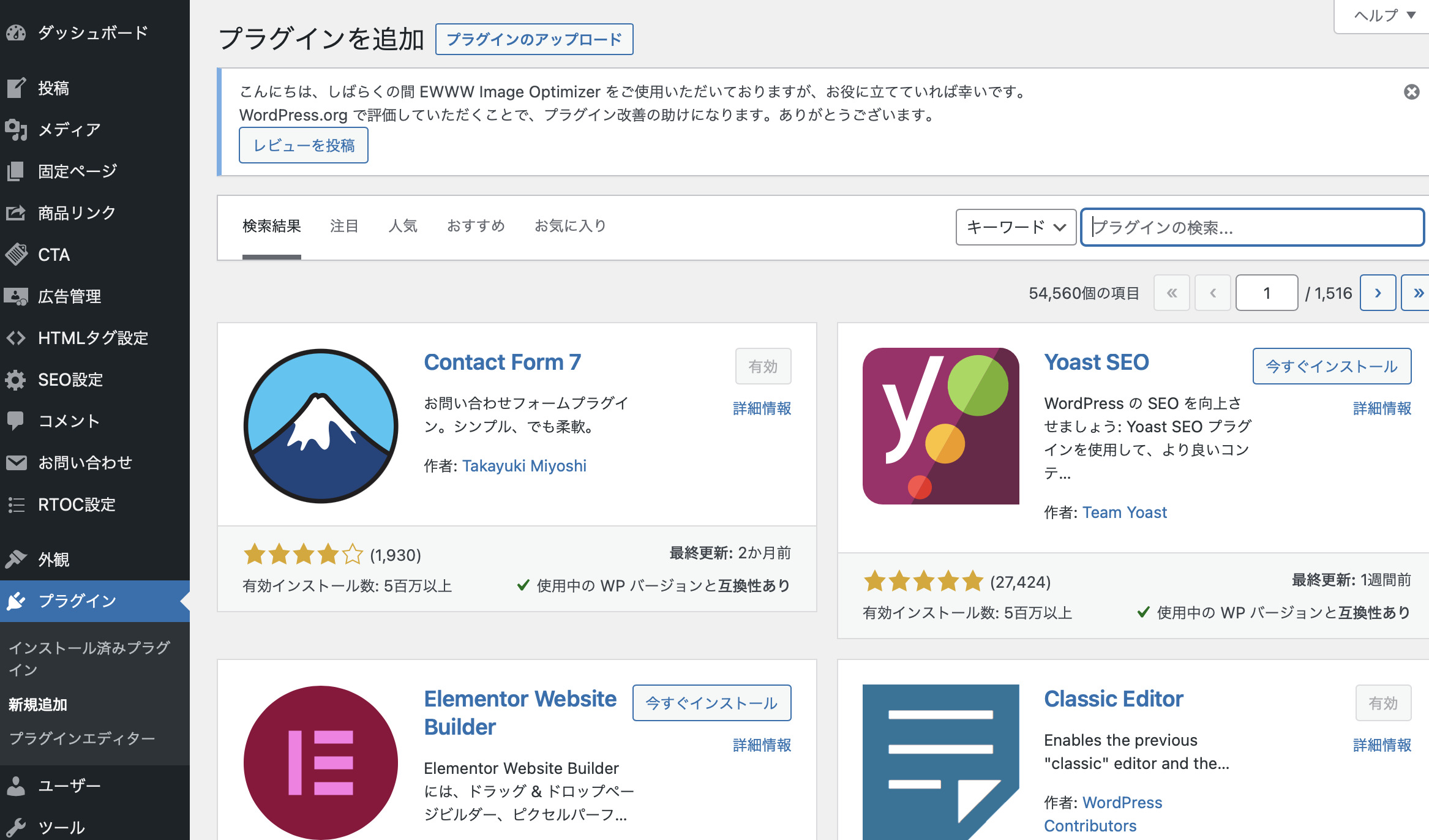Click the コメント speech bubble icon
This screenshot has height=840, width=1429.
click(x=16, y=421)
